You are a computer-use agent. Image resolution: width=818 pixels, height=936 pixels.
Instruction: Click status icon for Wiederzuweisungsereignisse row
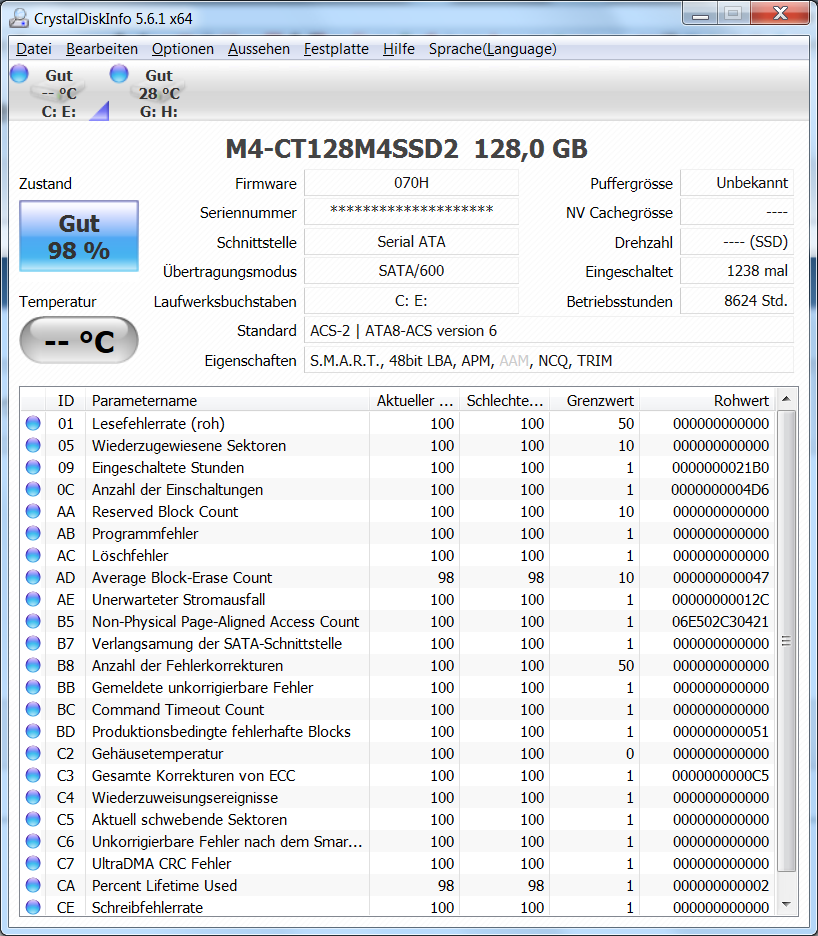point(33,798)
